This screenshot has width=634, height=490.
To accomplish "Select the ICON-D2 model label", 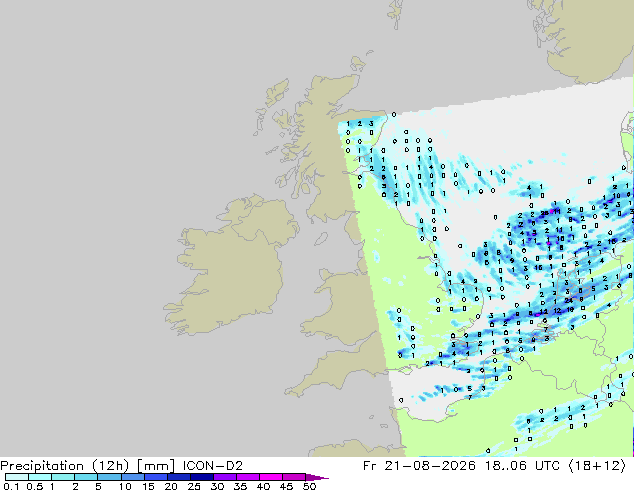I will tap(213, 465).
